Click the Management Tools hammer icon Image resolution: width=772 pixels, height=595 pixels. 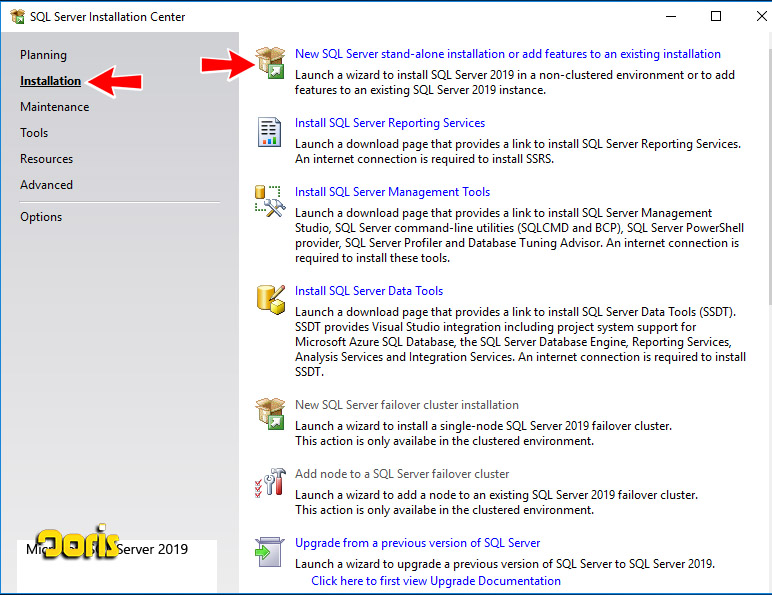click(x=270, y=201)
